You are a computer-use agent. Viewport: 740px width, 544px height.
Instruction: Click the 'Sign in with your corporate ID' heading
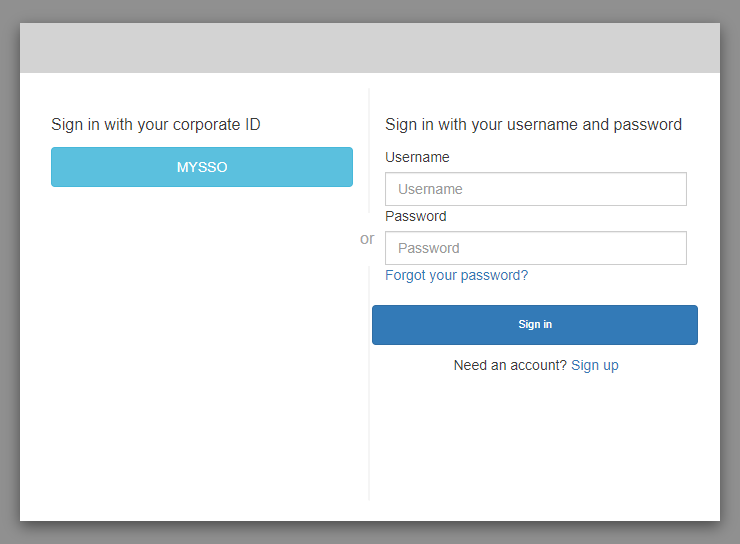pyautogui.click(x=155, y=125)
